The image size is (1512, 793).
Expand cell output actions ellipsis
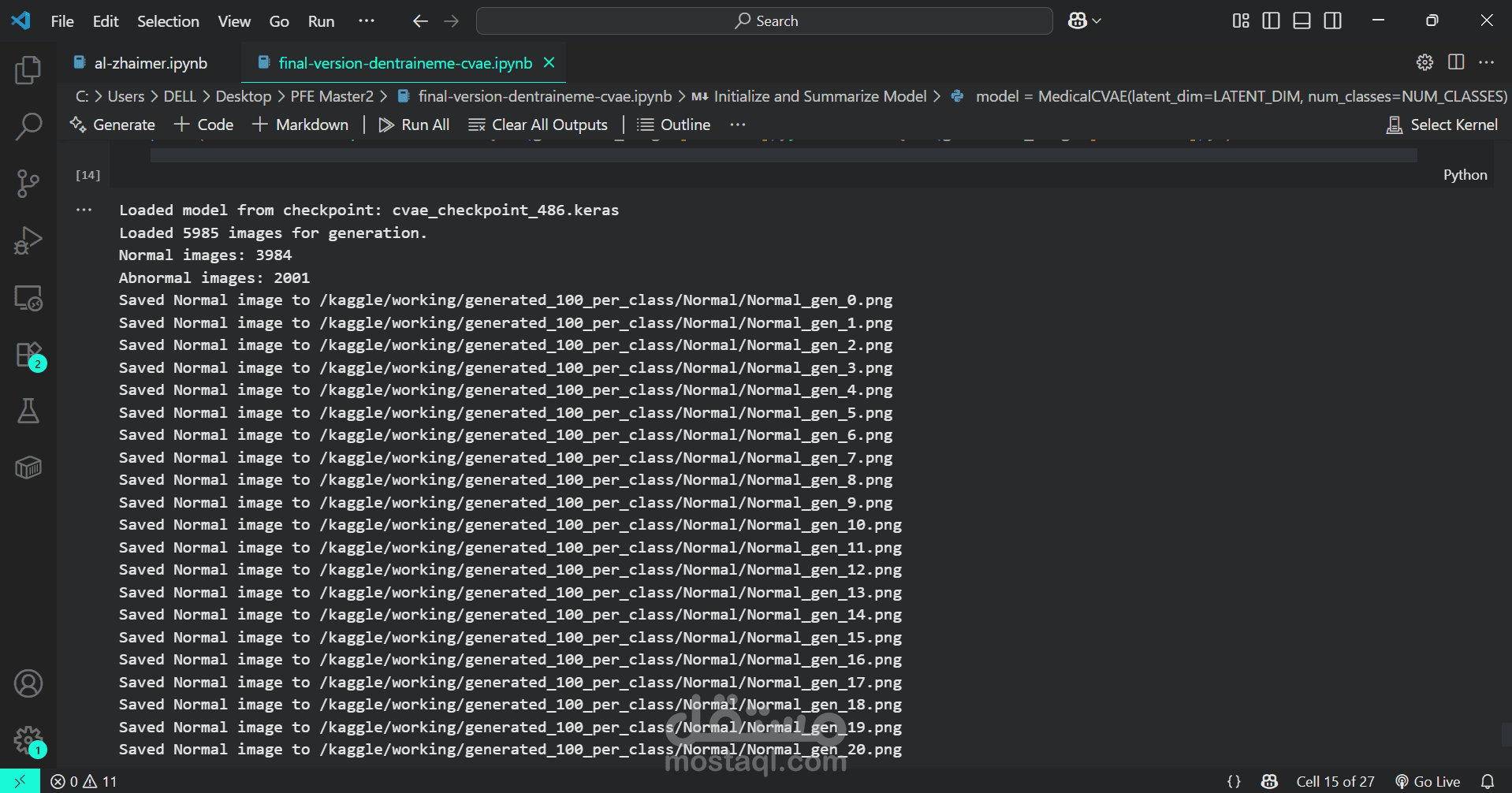coord(84,210)
